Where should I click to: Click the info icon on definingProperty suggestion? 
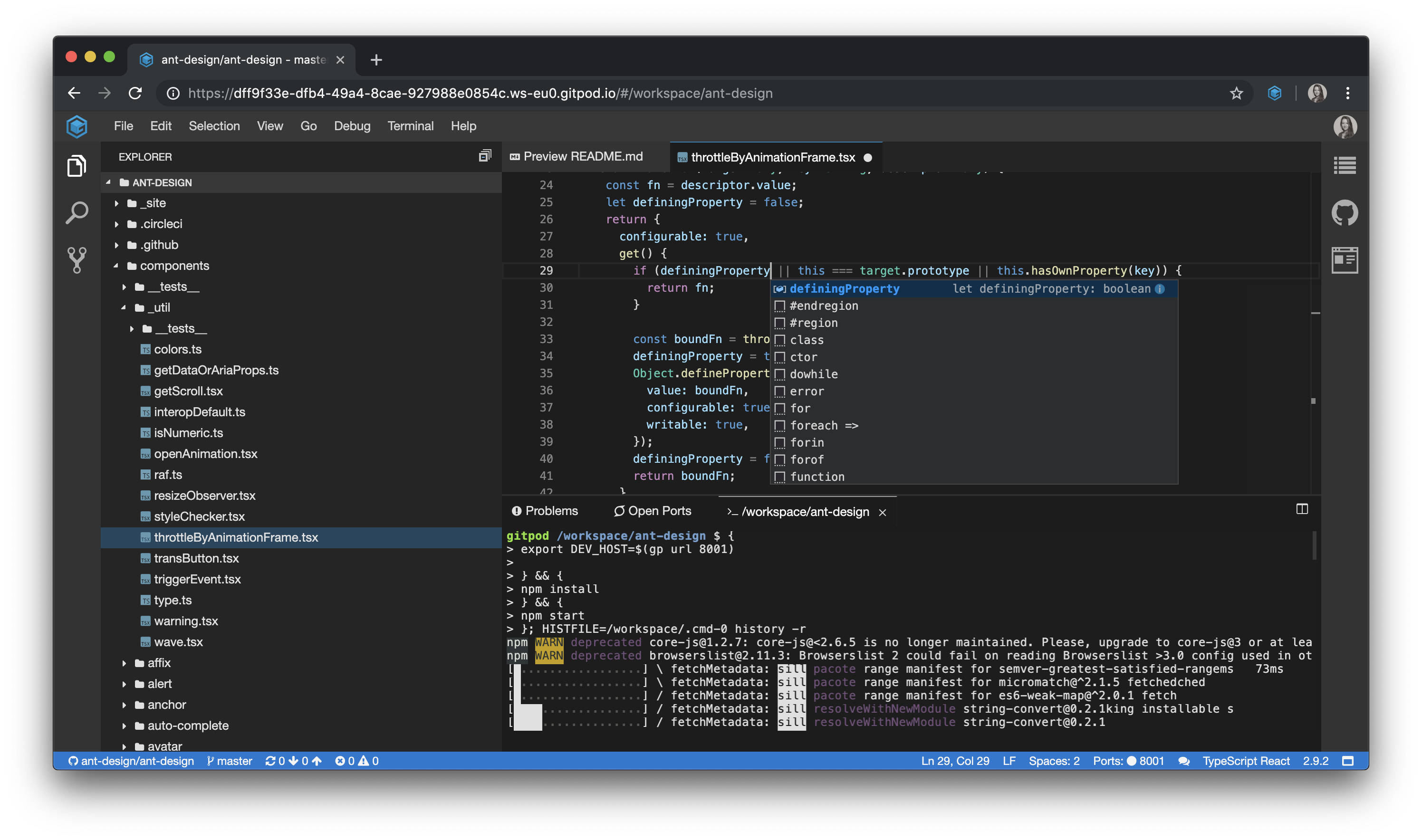pos(1160,289)
